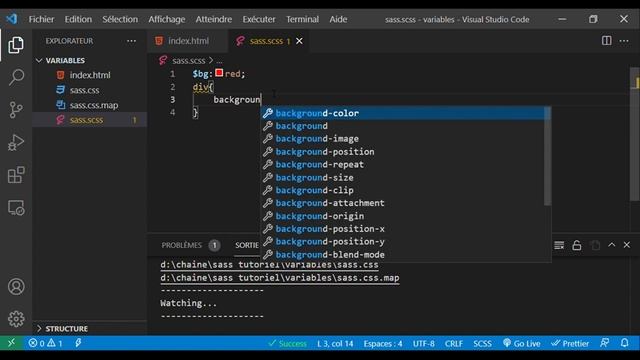Viewport: 640px width, 360px height.
Task: Open the Run and Debug view icon
Action: pyautogui.click(x=16, y=142)
